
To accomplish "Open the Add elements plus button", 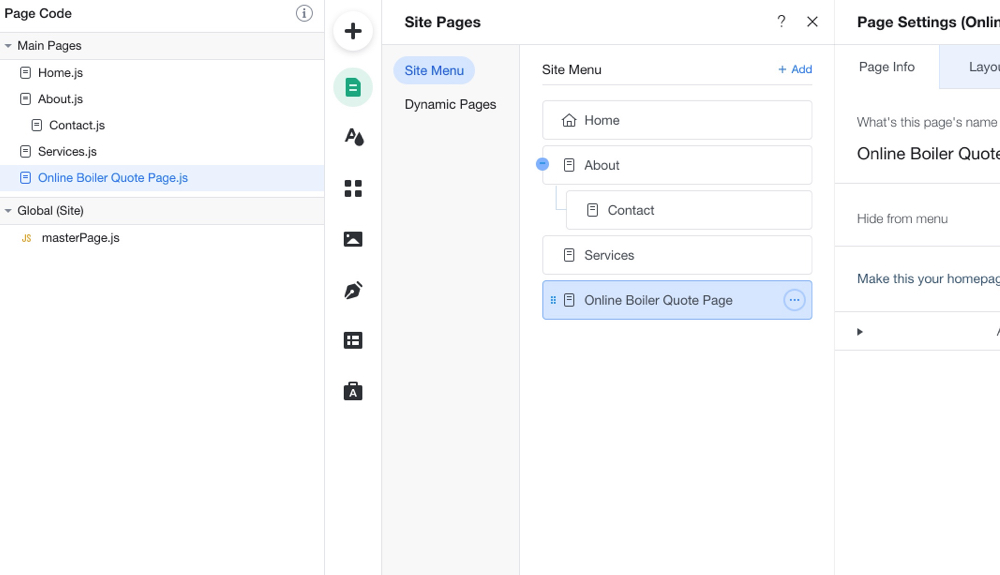I will [x=353, y=31].
